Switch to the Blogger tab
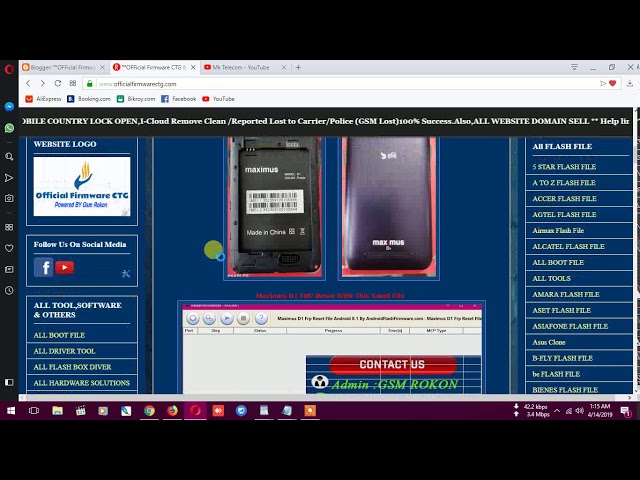 64,67
